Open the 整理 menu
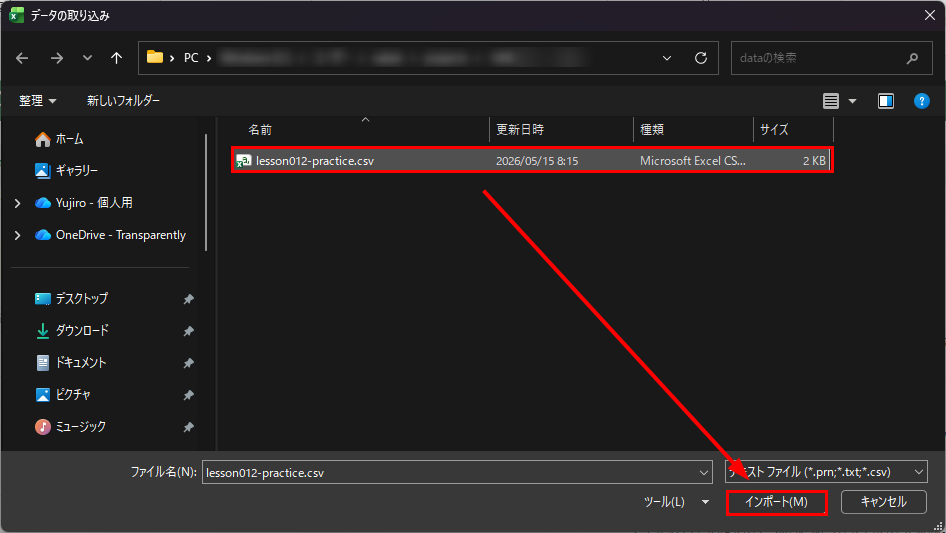946x533 pixels. coord(37,101)
